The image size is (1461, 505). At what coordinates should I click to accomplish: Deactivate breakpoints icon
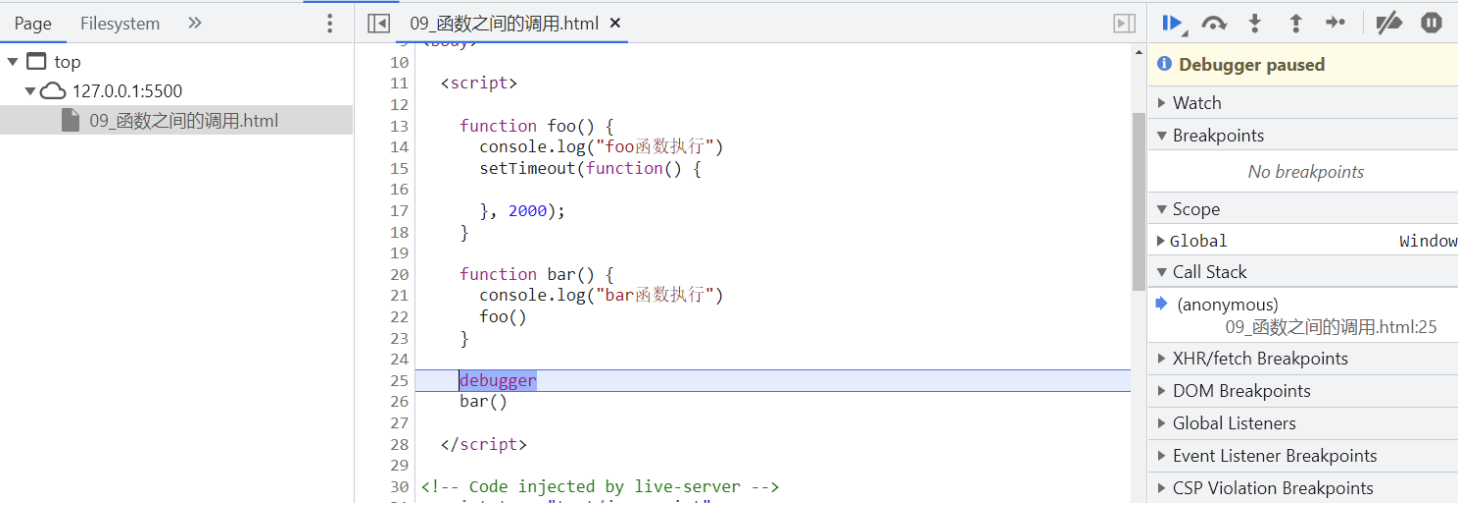pyautogui.click(x=1388, y=23)
